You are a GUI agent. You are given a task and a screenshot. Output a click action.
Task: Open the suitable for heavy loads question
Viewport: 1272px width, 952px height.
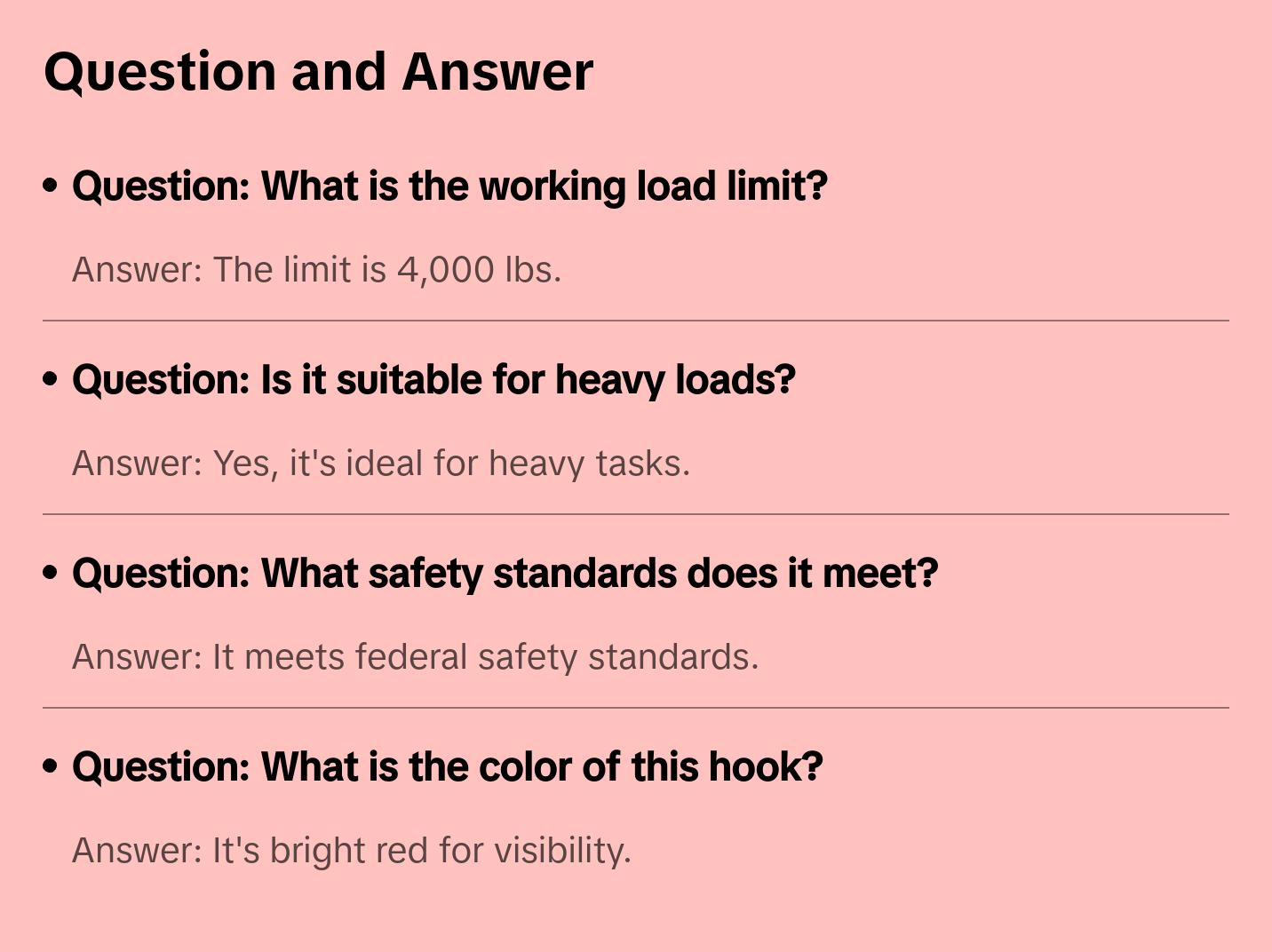tap(433, 380)
